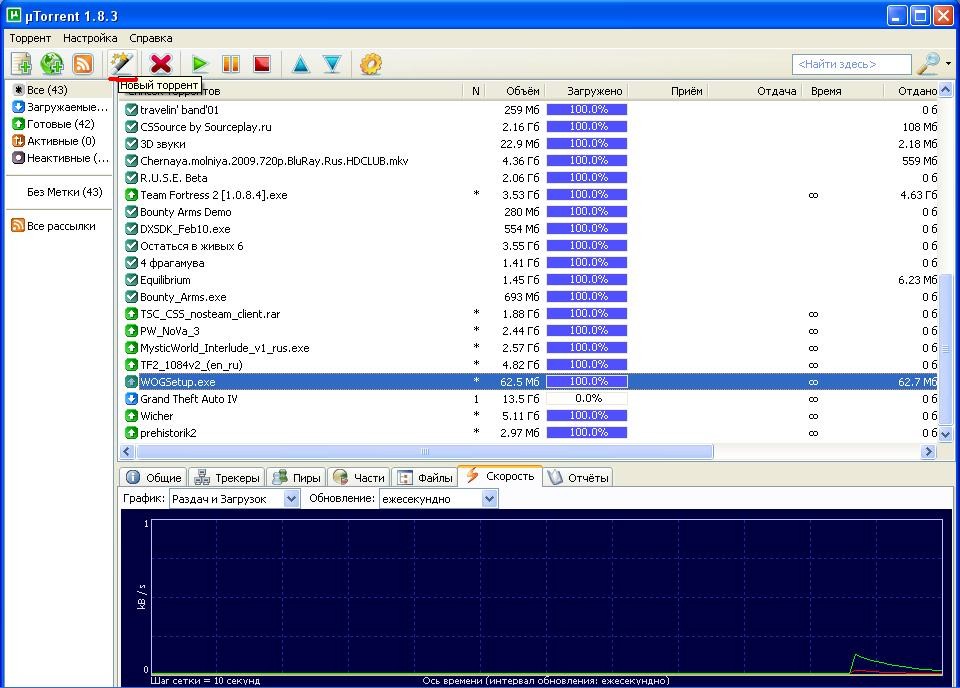Click the Create New Torrent wand icon
This screenshot has height=688, width=960.
(x=121, y=63)
